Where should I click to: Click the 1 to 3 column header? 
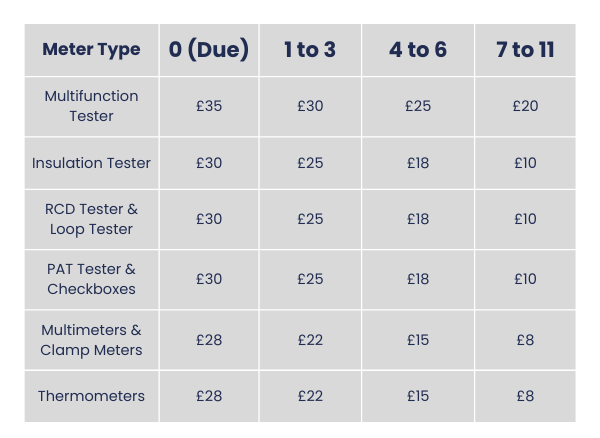click(310, 49)
